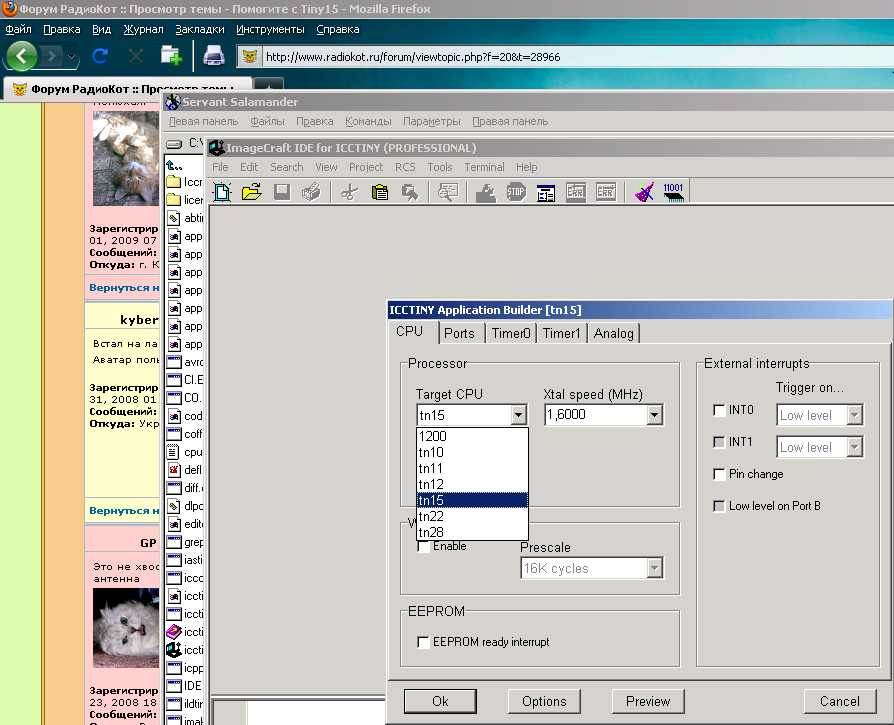
Task: Open the Prescale 16K cycles dropdown
Action: click(654, 568)
